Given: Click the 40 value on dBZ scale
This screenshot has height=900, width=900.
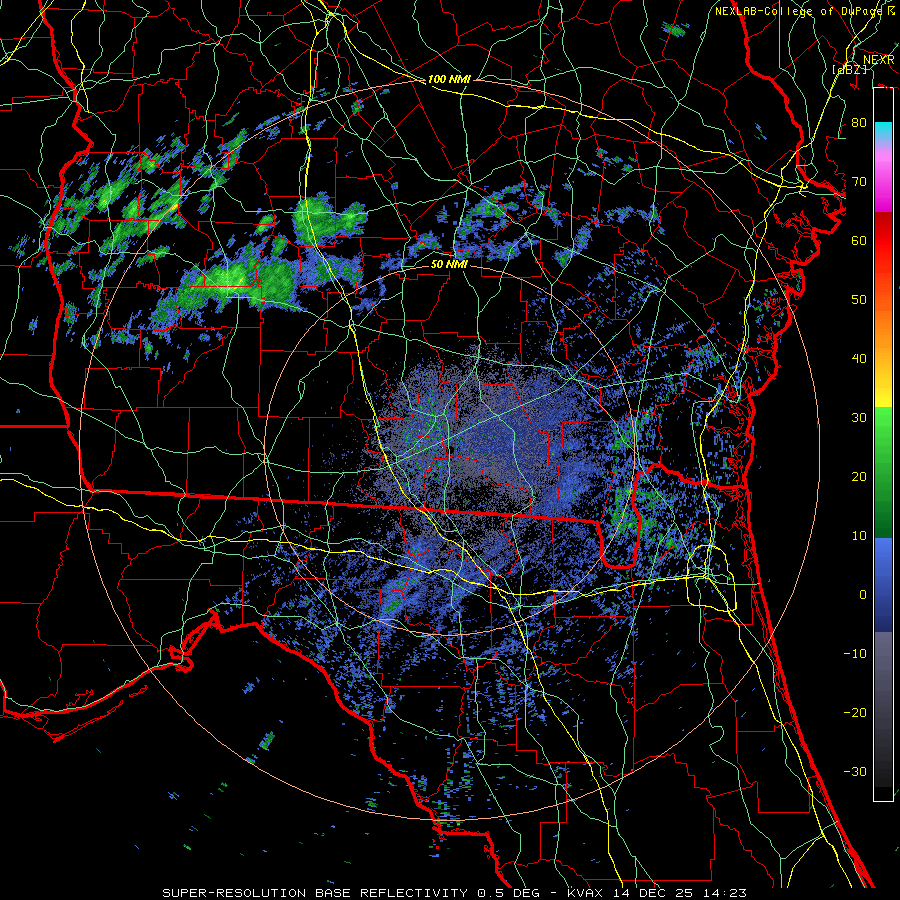Looking at the screenshot, I should click(859, 358).
